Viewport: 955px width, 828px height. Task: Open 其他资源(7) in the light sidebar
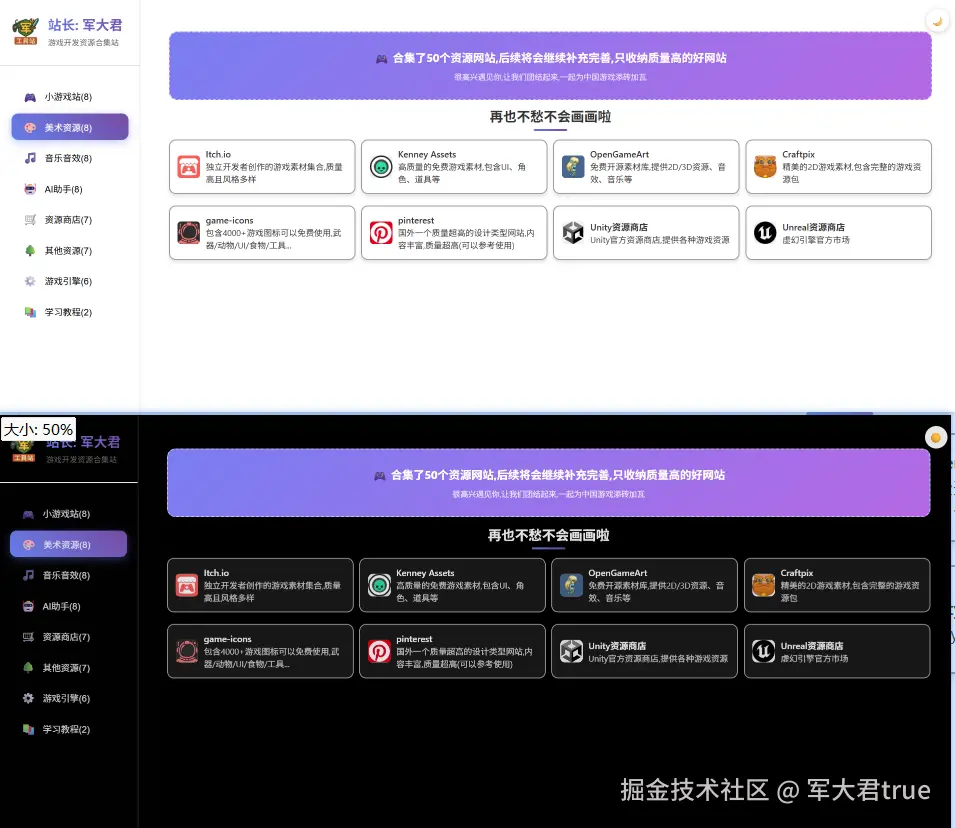[x=69, y=250]
